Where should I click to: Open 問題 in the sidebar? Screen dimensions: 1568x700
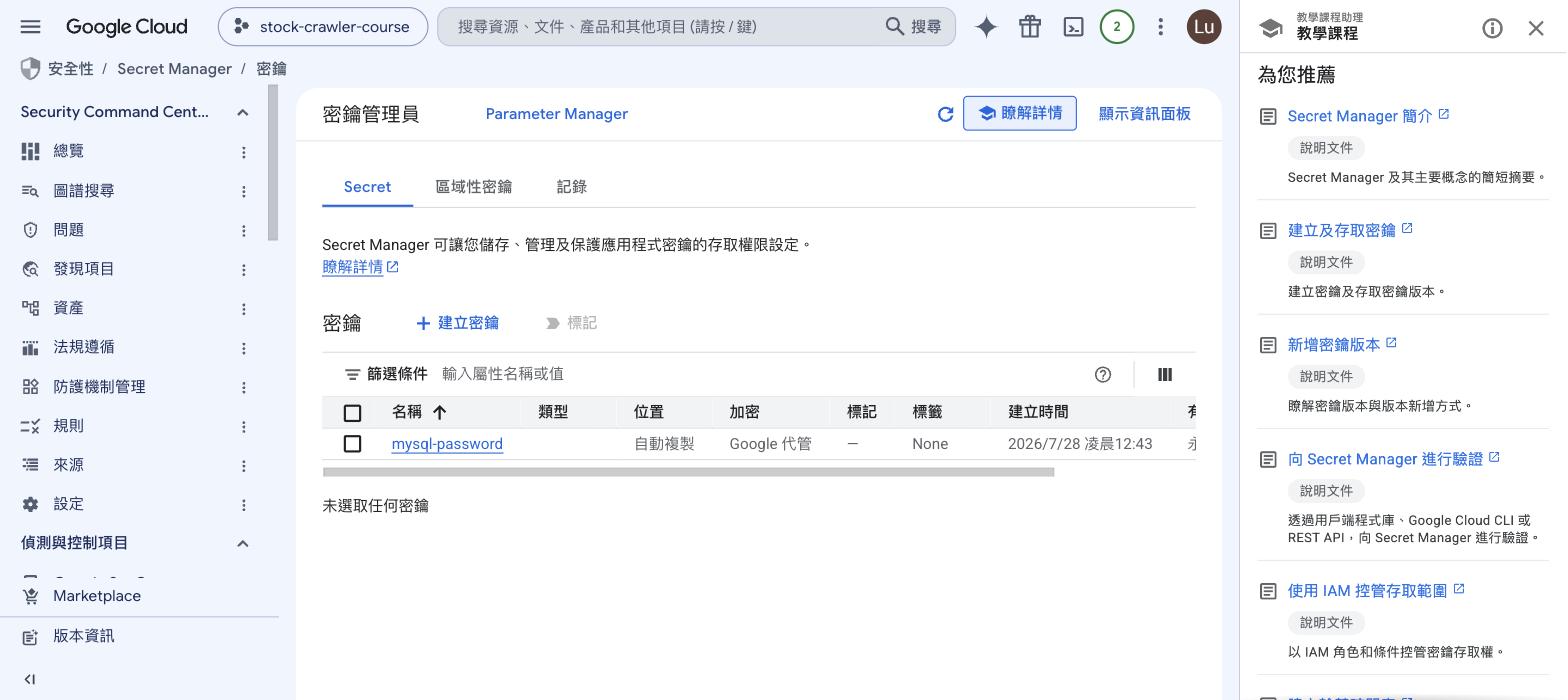tap(69, 230)
